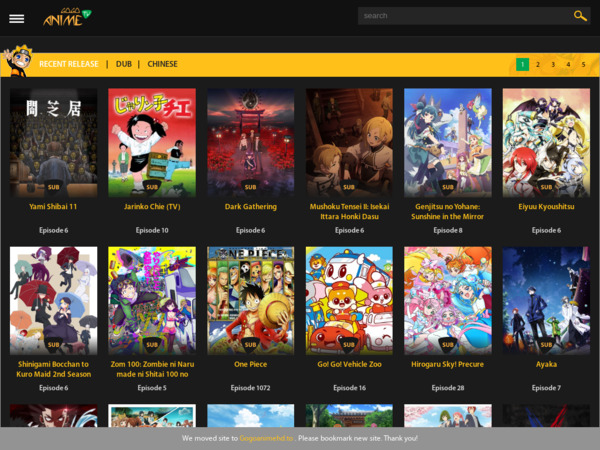Open Zom 100 poster thumbnail
This screenshot has height=450, width=600.
pos(152,300)
